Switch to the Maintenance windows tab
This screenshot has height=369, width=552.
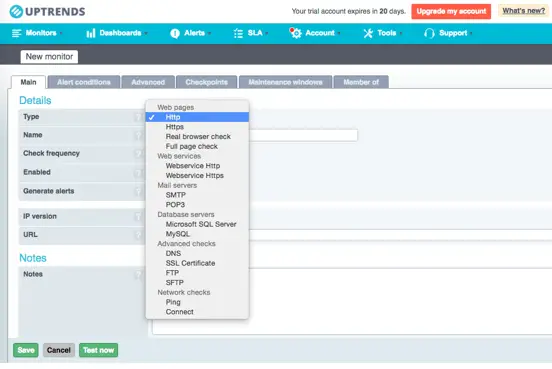pyautogui.click(x=285, y=82)
